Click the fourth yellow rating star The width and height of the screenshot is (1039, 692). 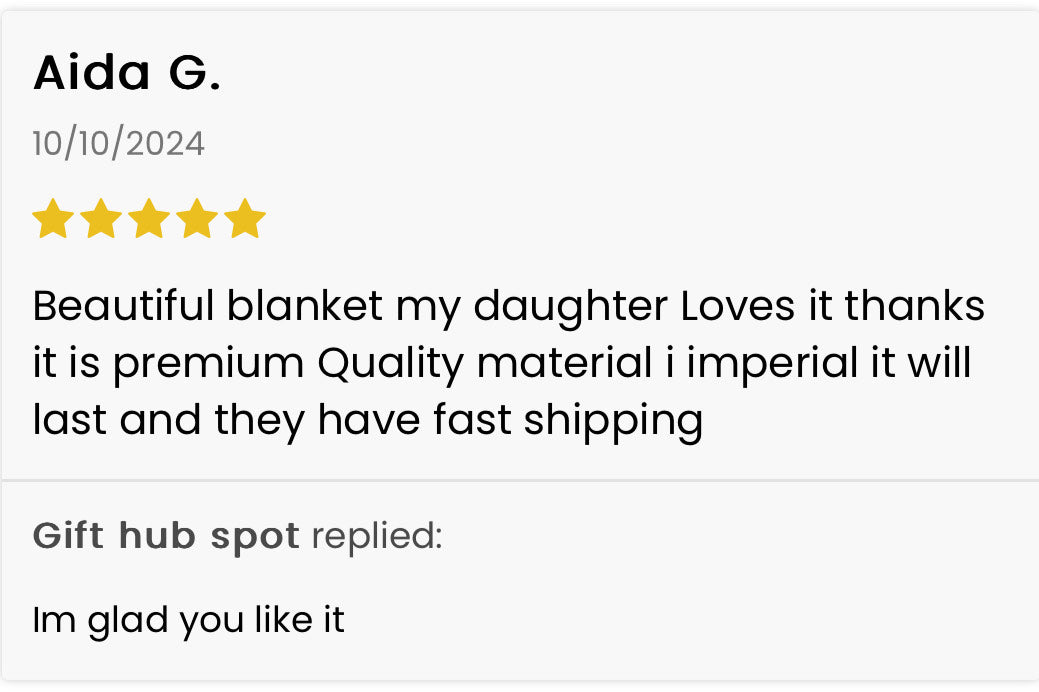click(x=196, y=219)
